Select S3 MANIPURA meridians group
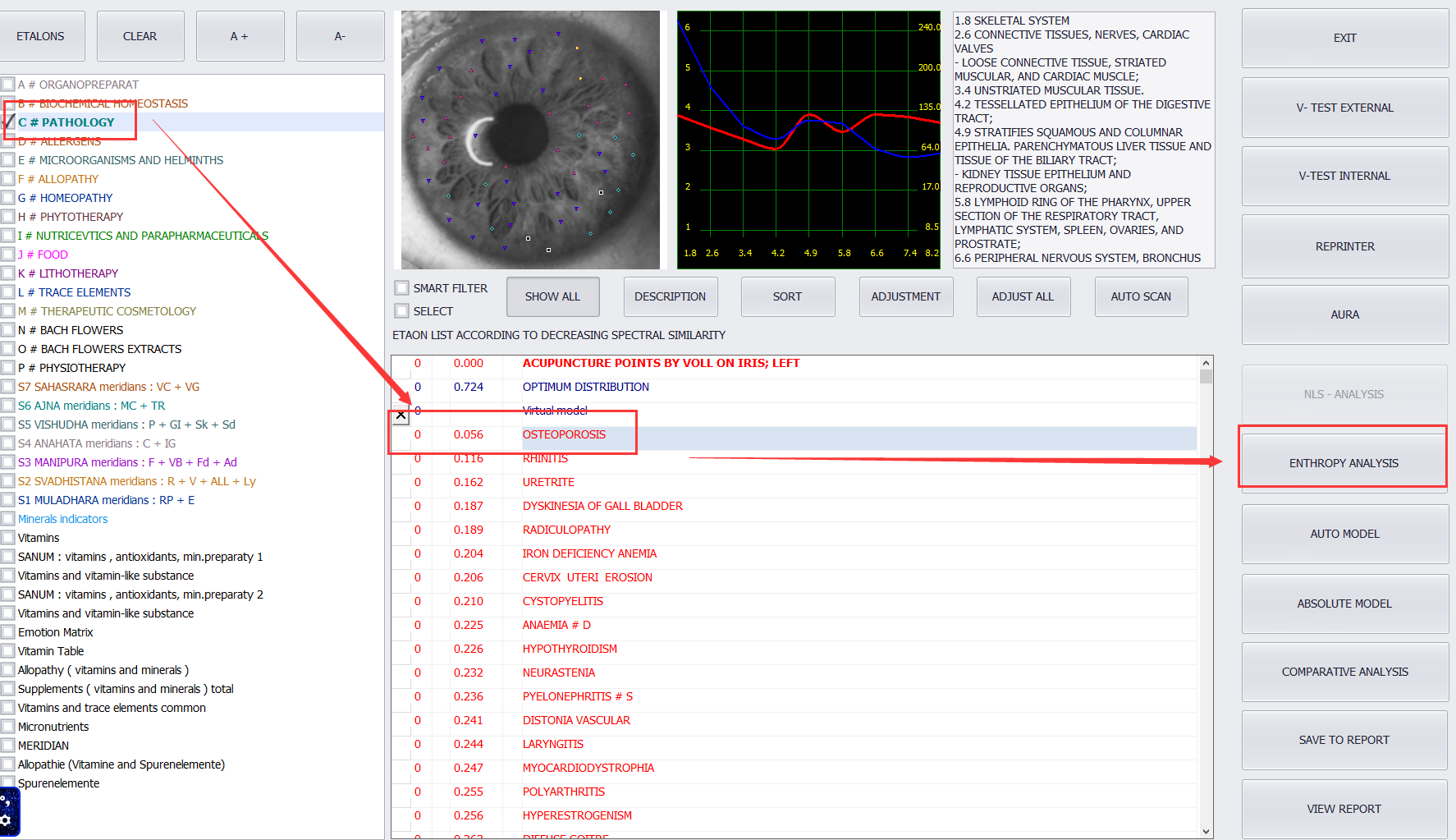The height and width of the screenshot is (840, 1456). pyautogui.click(x=127, y=462)
